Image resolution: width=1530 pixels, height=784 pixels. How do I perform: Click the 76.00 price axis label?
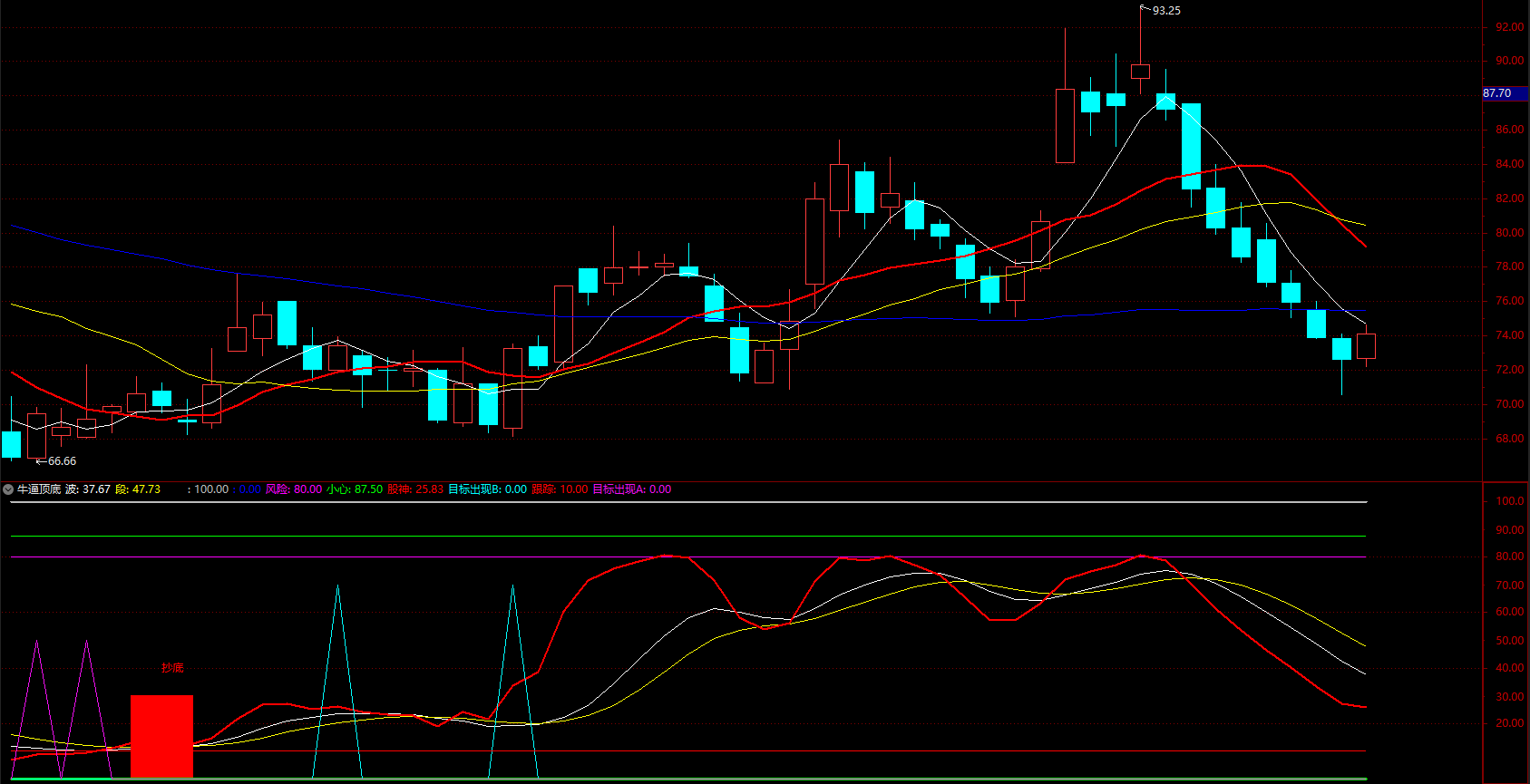coord(1510,301)
